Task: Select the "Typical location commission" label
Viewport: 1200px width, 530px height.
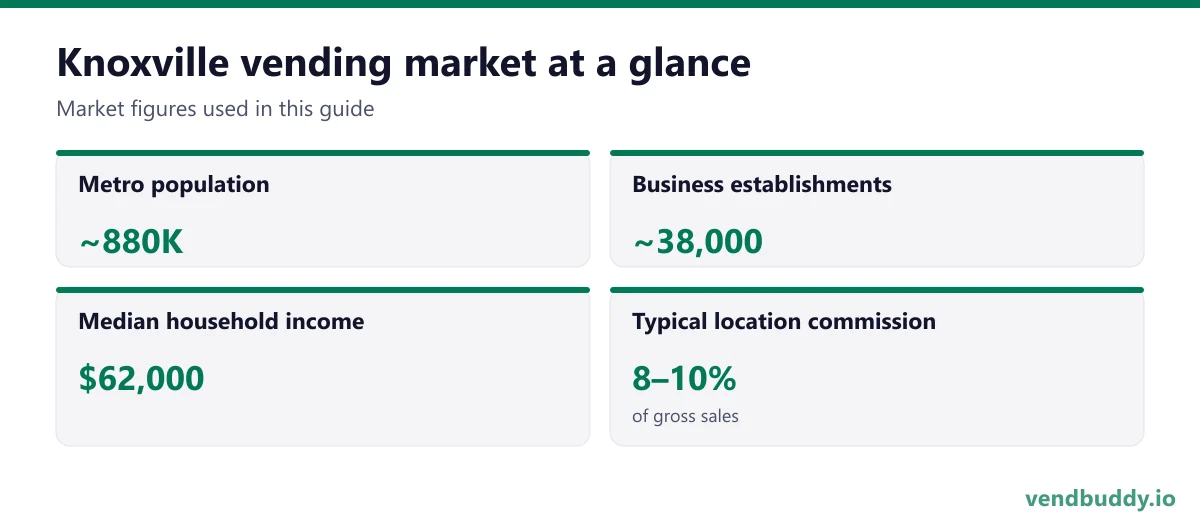Action: [x=784, y=321]
